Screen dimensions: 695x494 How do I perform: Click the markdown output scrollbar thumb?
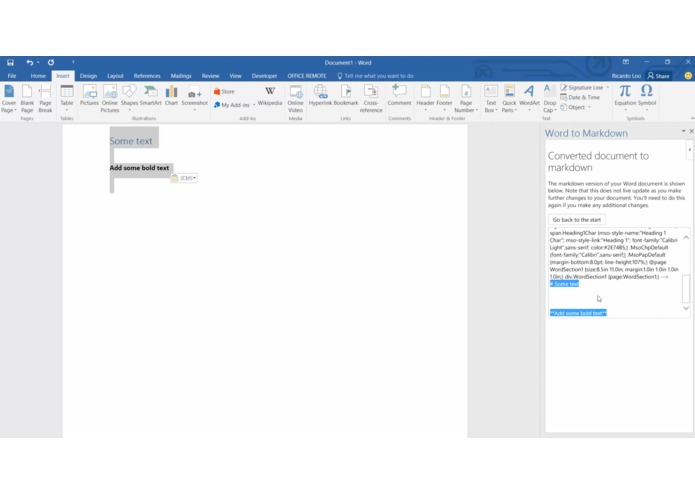click(686, 289)
